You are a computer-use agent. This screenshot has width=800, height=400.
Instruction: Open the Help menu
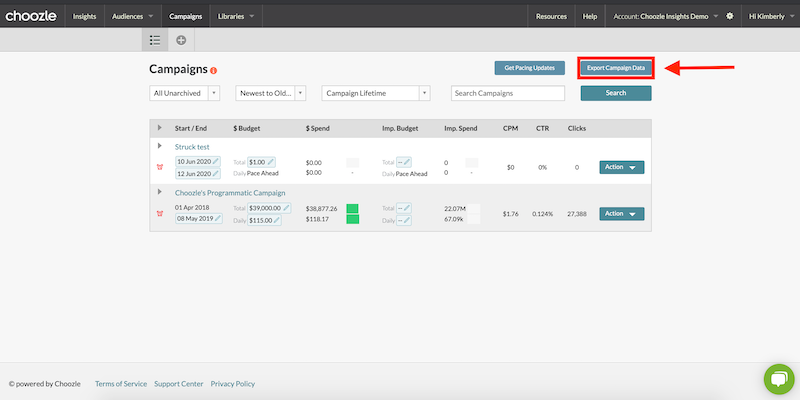tap(590, 16)
